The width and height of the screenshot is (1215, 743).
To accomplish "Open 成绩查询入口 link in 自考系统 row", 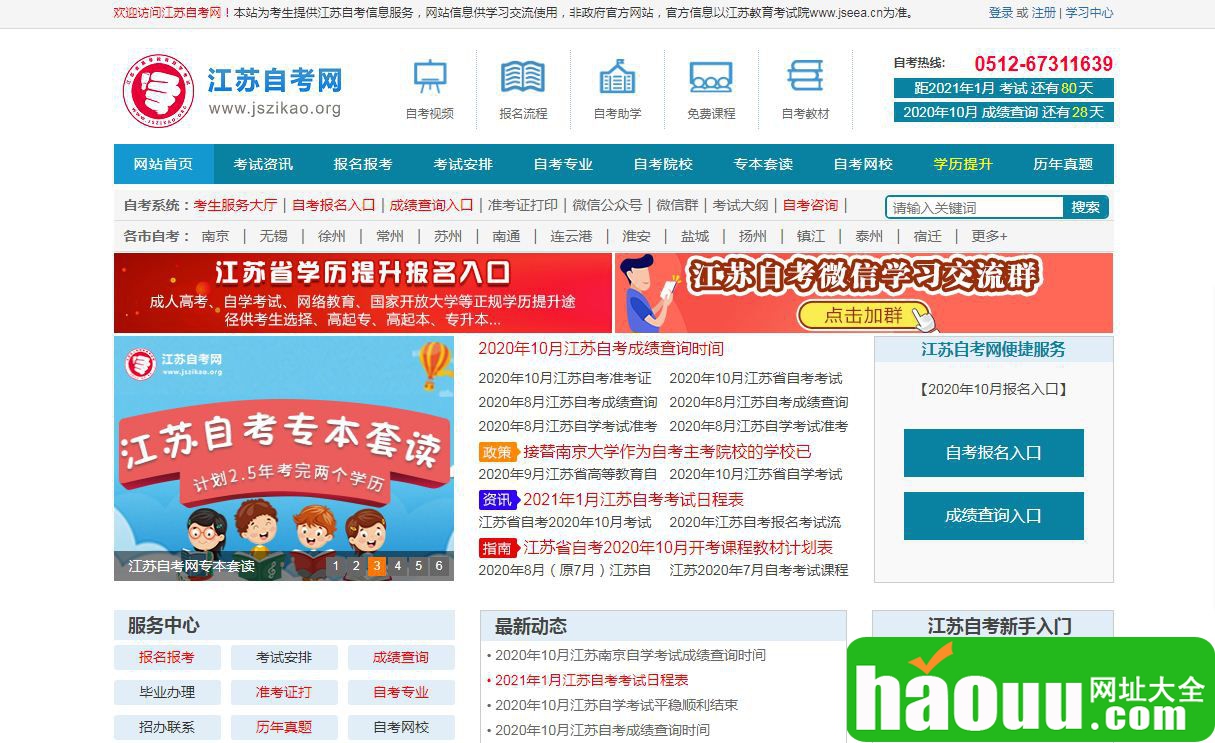I will pos(431,205).
